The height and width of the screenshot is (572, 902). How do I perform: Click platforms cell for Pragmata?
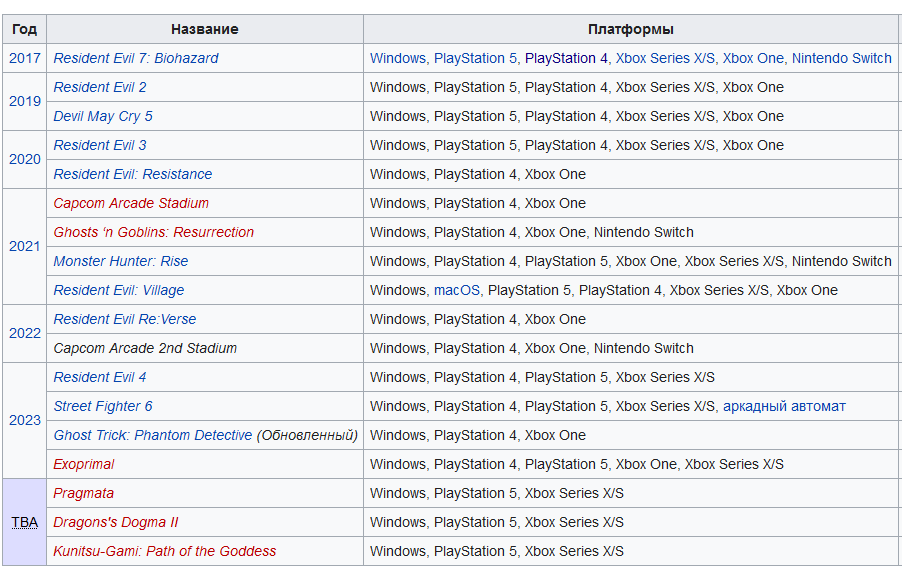click(630, 493)
